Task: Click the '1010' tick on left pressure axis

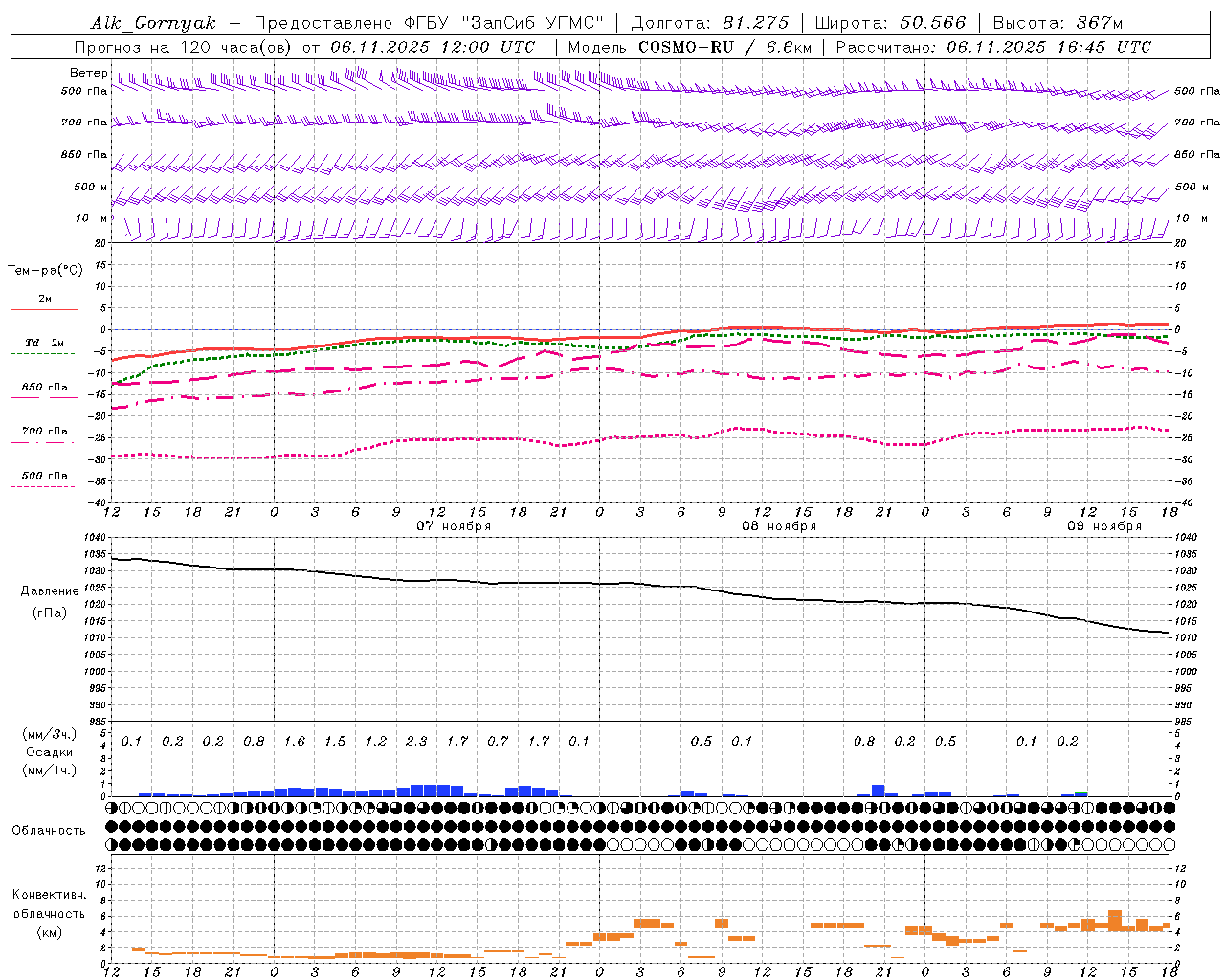Action: (94, 637)
